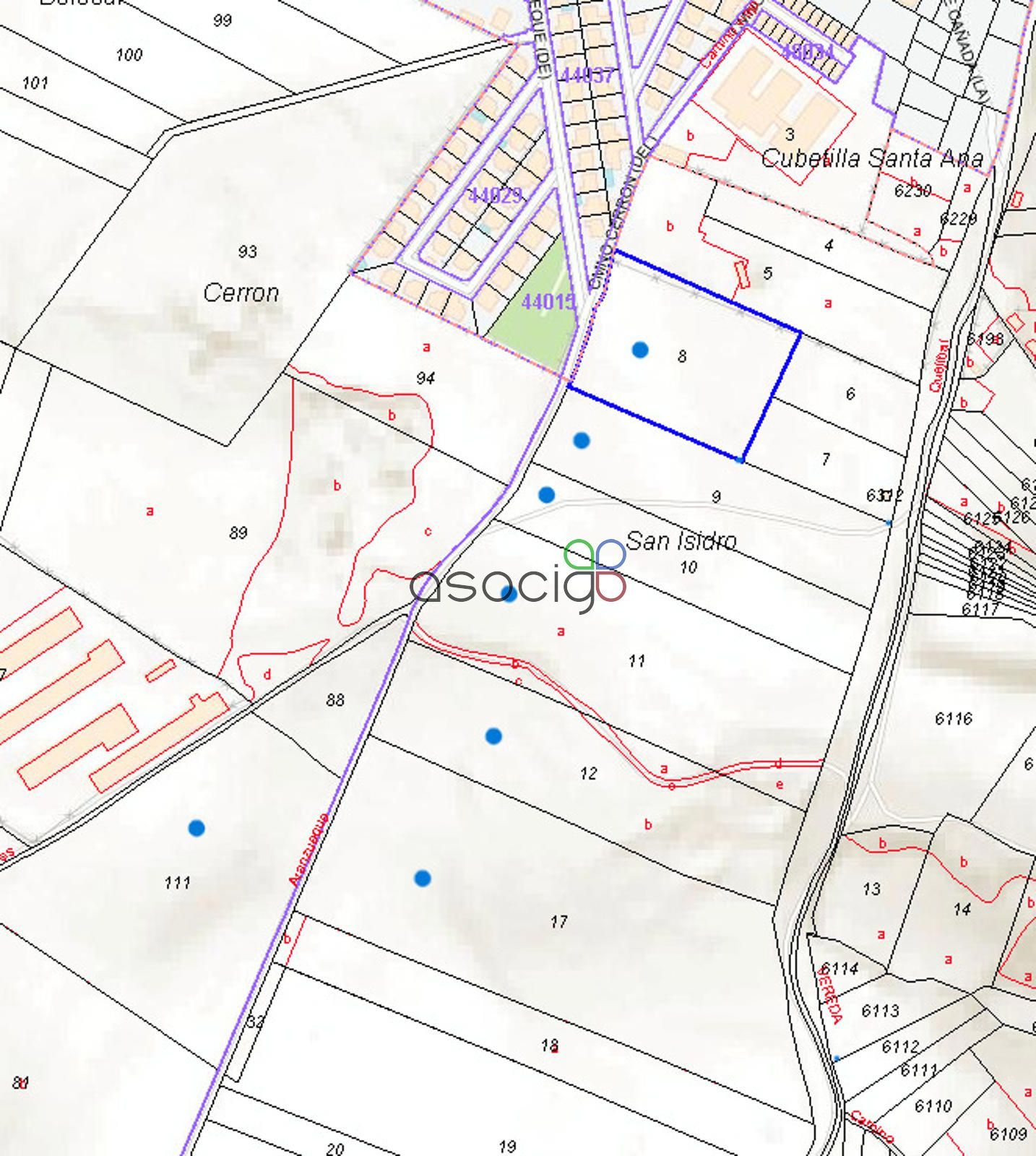
Task: Click the blue dot marker in parcel 17
Action: click(423, 879)
